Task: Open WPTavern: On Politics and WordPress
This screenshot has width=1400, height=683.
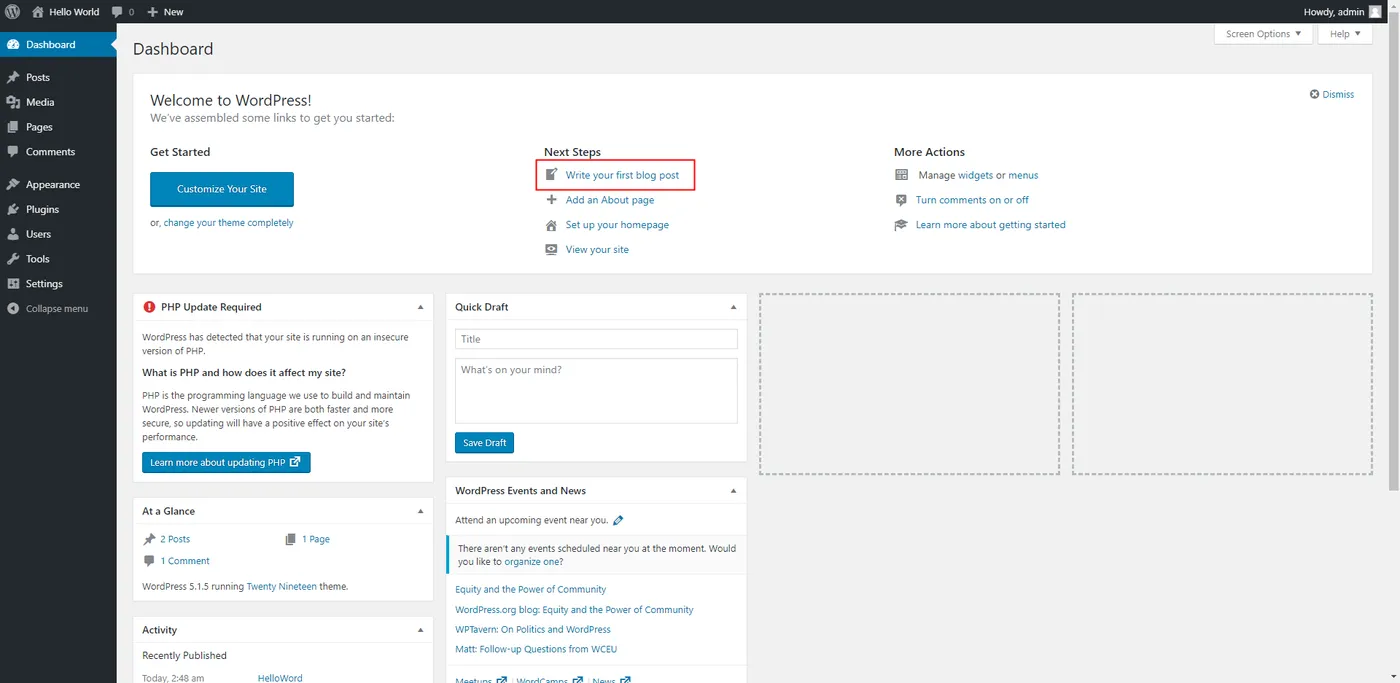Action: coord(532,630)
